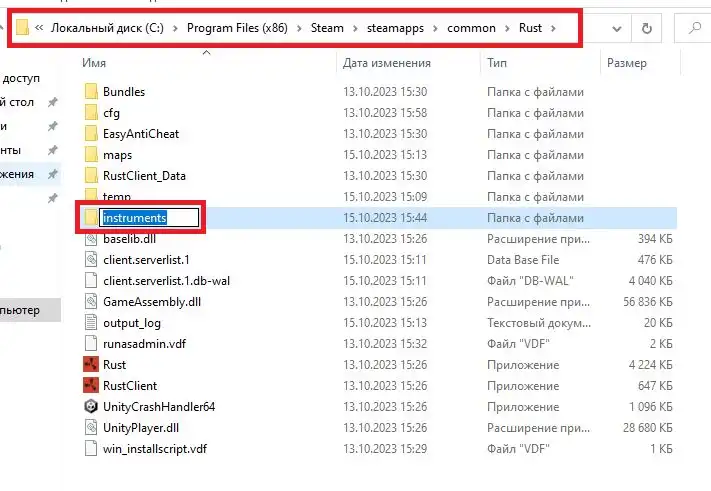Image resolution: width=711 pixels, height=491 pixels.
Task: Click the date 13.10.2023 15:58
Action: click(385, 112)
